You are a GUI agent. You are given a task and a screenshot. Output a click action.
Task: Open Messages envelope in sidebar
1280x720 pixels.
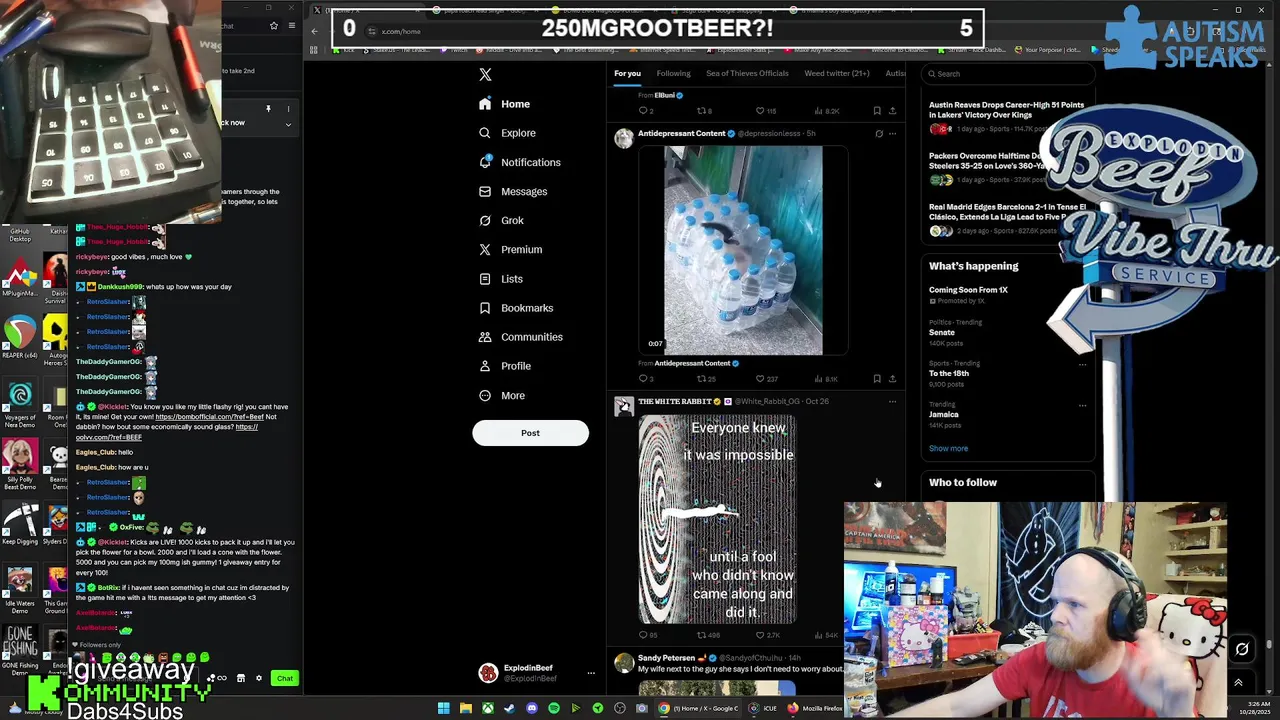[x=485, y=191]
